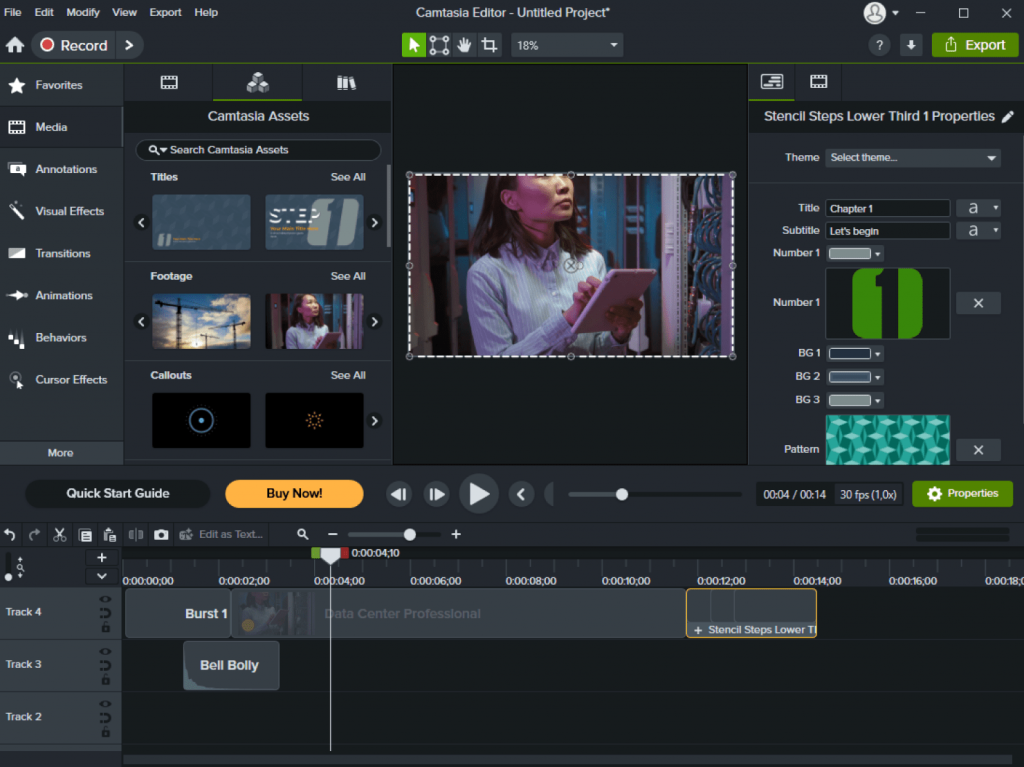This screenshot has height=767, width=1024.
Task: Click the Split clip icon
Action: tap(136, 535)
